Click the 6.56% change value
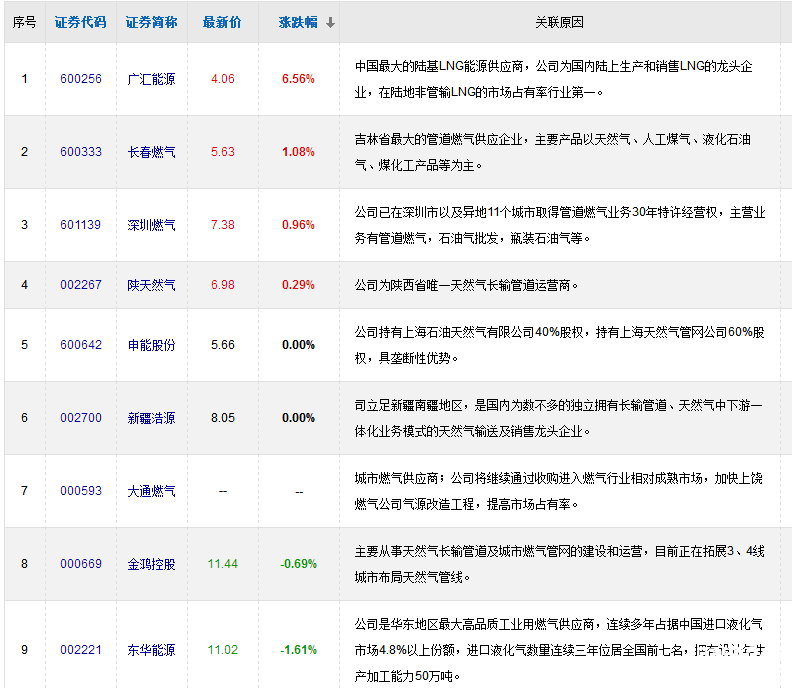This screenshot has height=688, width=792. click(299, 79)
